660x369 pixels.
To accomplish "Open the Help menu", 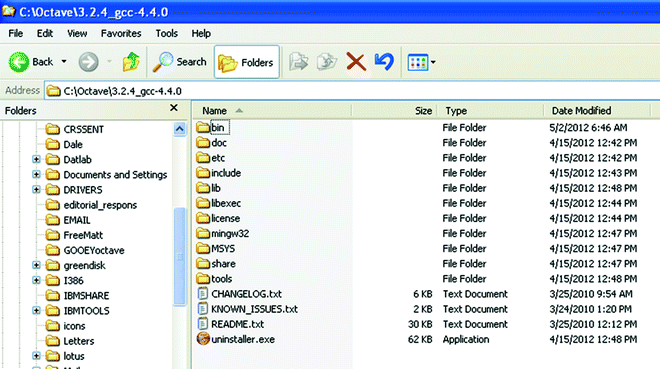I will pyautogui.click(x=201, y=33).
